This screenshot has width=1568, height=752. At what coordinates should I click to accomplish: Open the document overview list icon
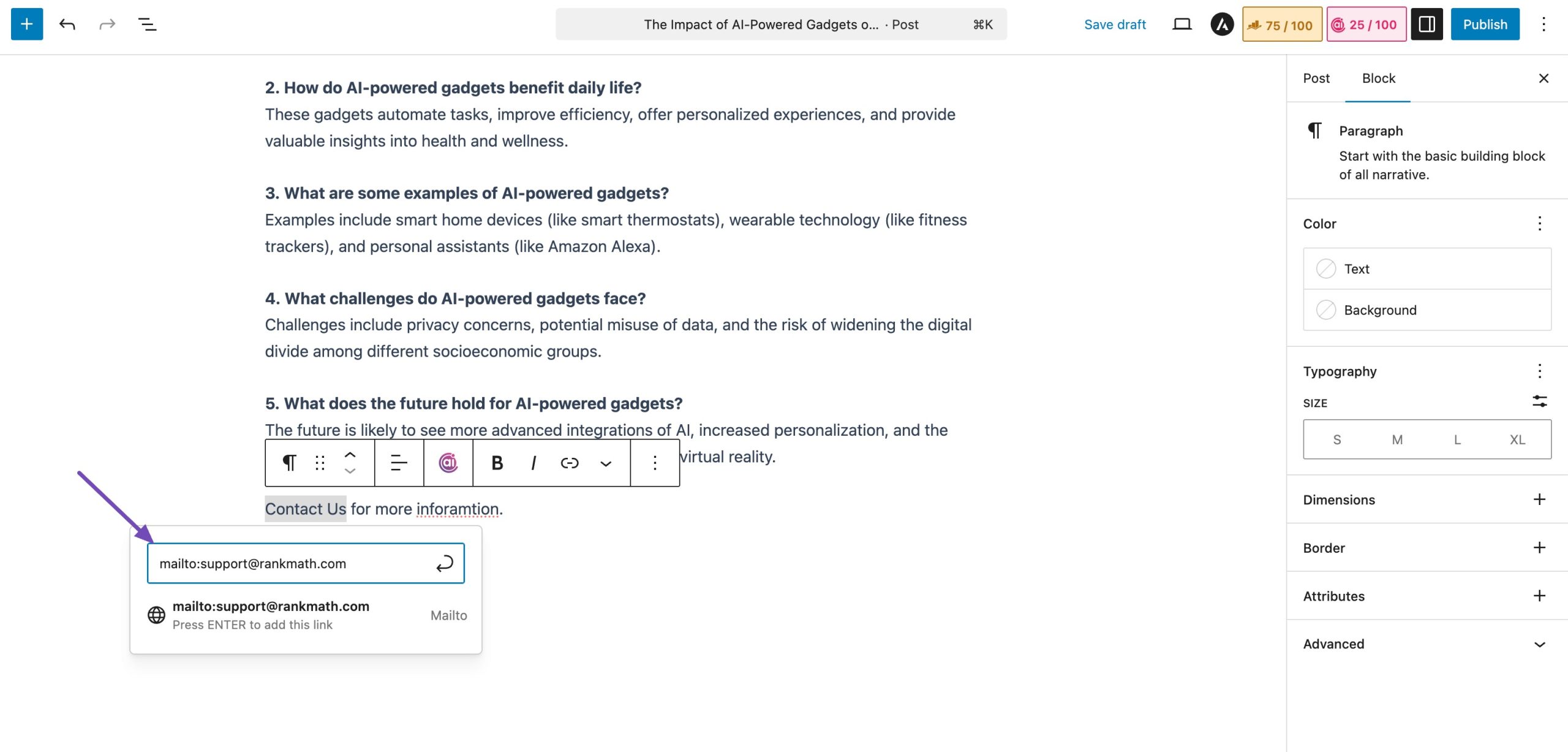[x=147, y=25]
